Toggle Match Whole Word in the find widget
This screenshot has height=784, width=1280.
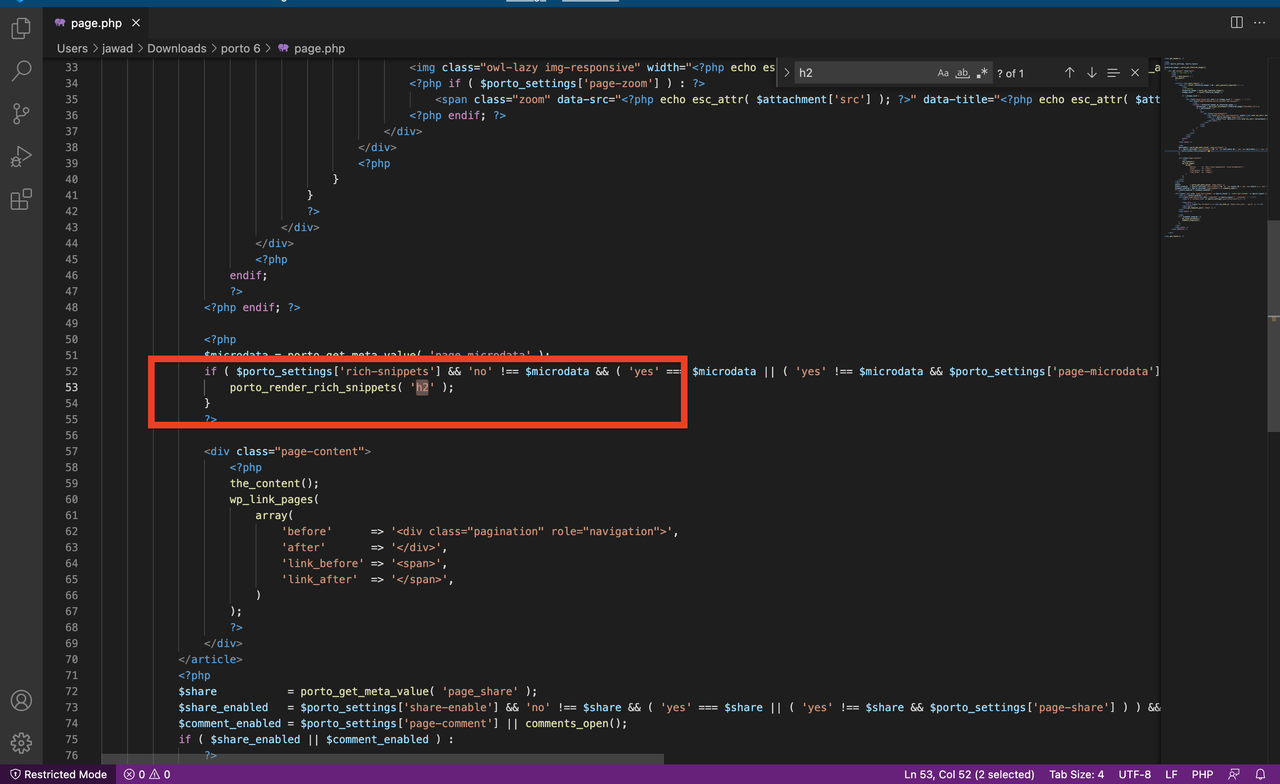962,72
